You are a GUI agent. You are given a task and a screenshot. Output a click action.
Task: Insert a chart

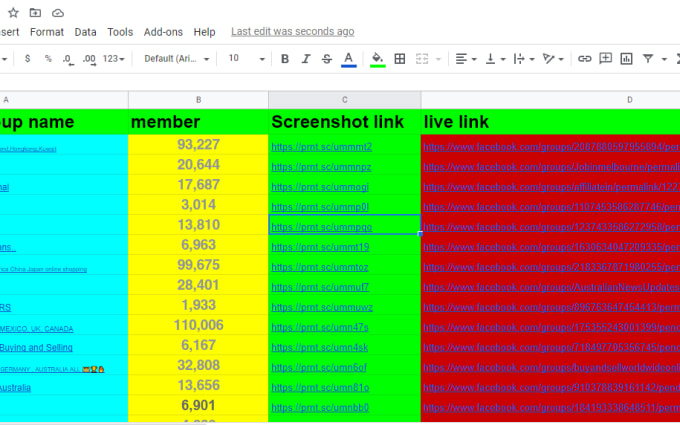626,59
